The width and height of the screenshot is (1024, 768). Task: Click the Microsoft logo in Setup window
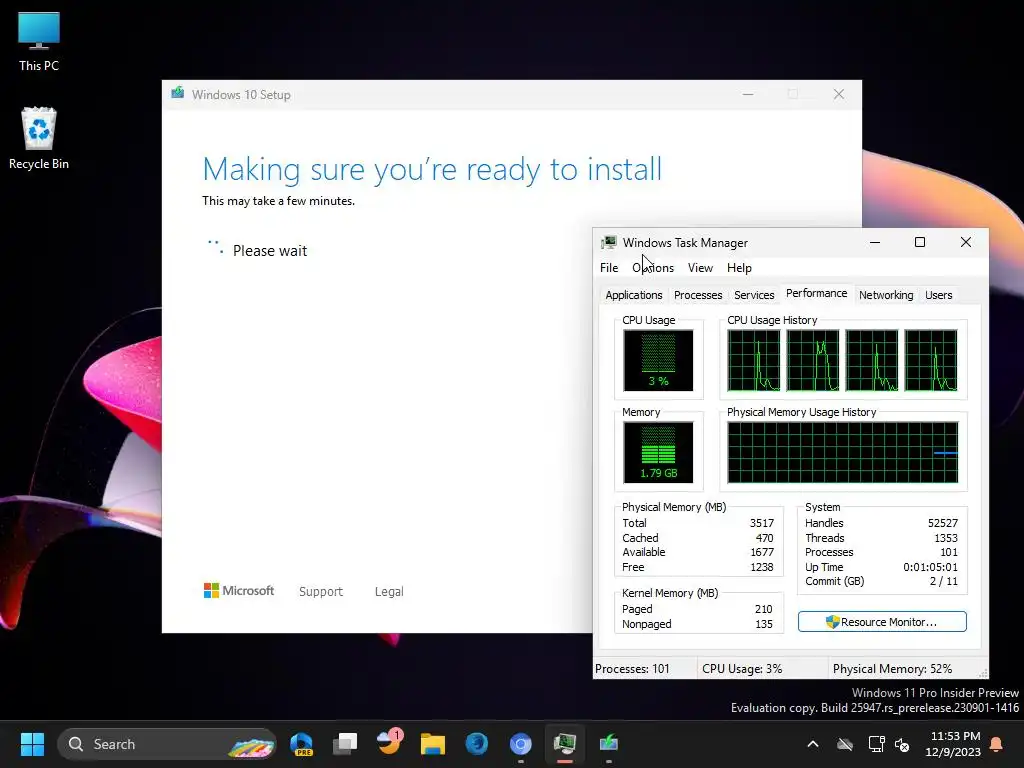click(239, 591)
